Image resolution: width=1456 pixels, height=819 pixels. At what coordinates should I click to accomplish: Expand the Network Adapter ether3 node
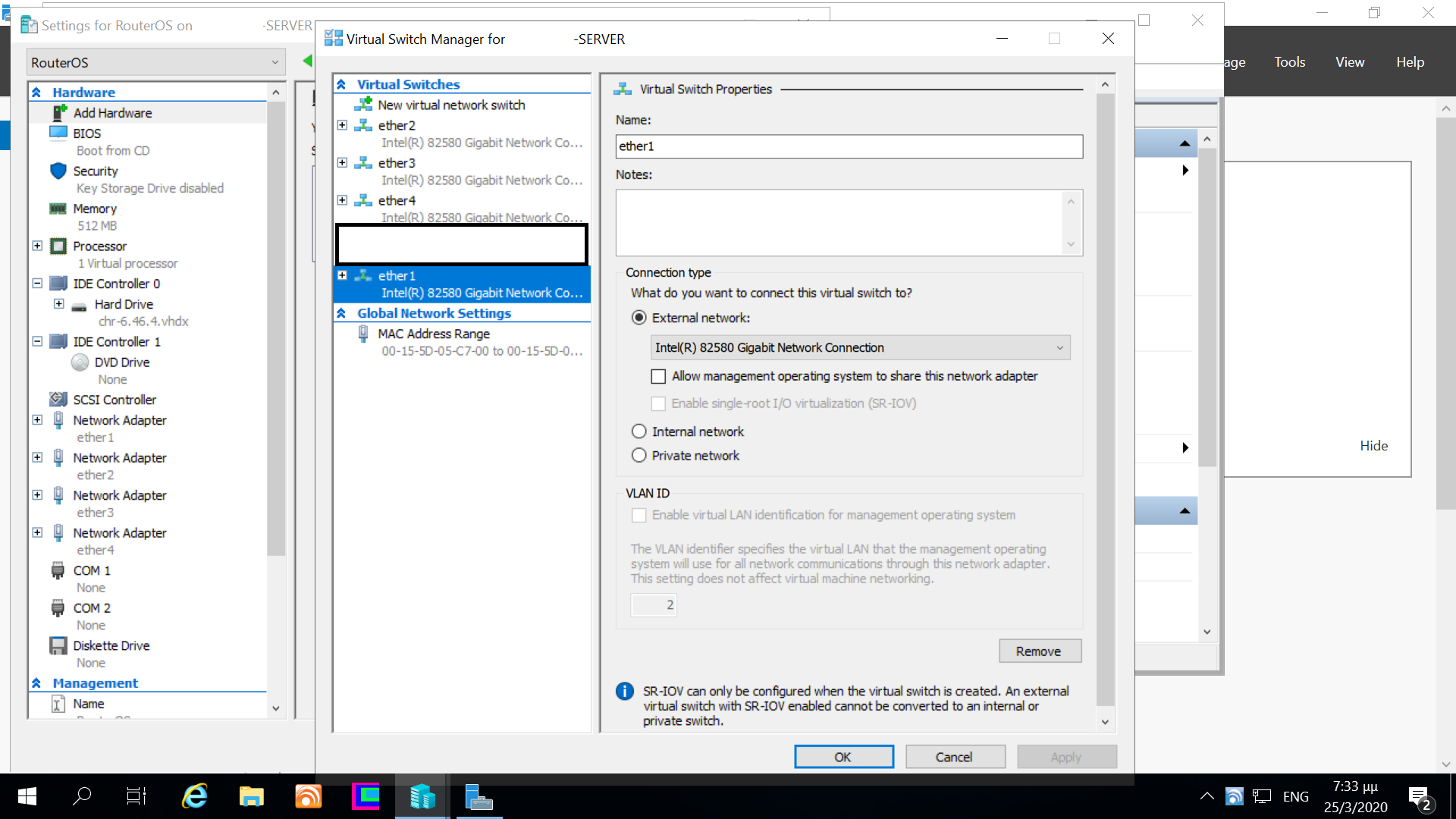point(37,494)
